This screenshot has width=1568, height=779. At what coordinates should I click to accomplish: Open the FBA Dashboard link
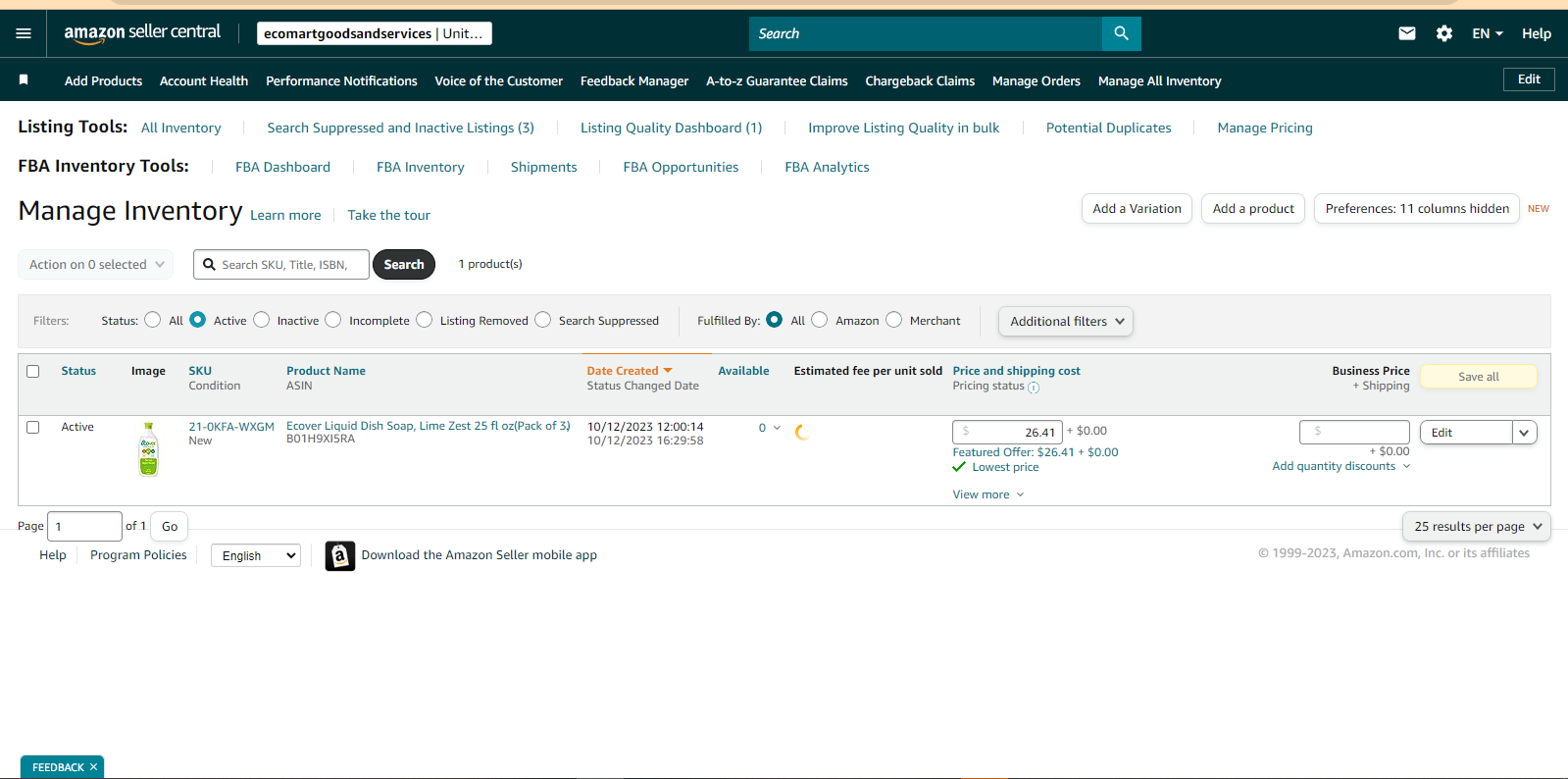tap(282, 168)
